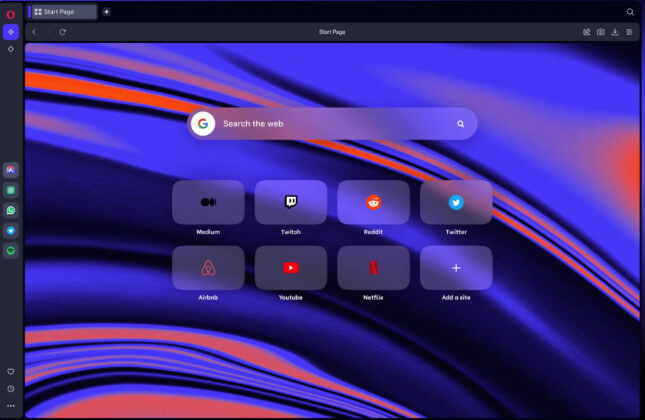Open the Opera main menu logo
The height and width of the screenshot is (420, 645).
pos(11,13)
